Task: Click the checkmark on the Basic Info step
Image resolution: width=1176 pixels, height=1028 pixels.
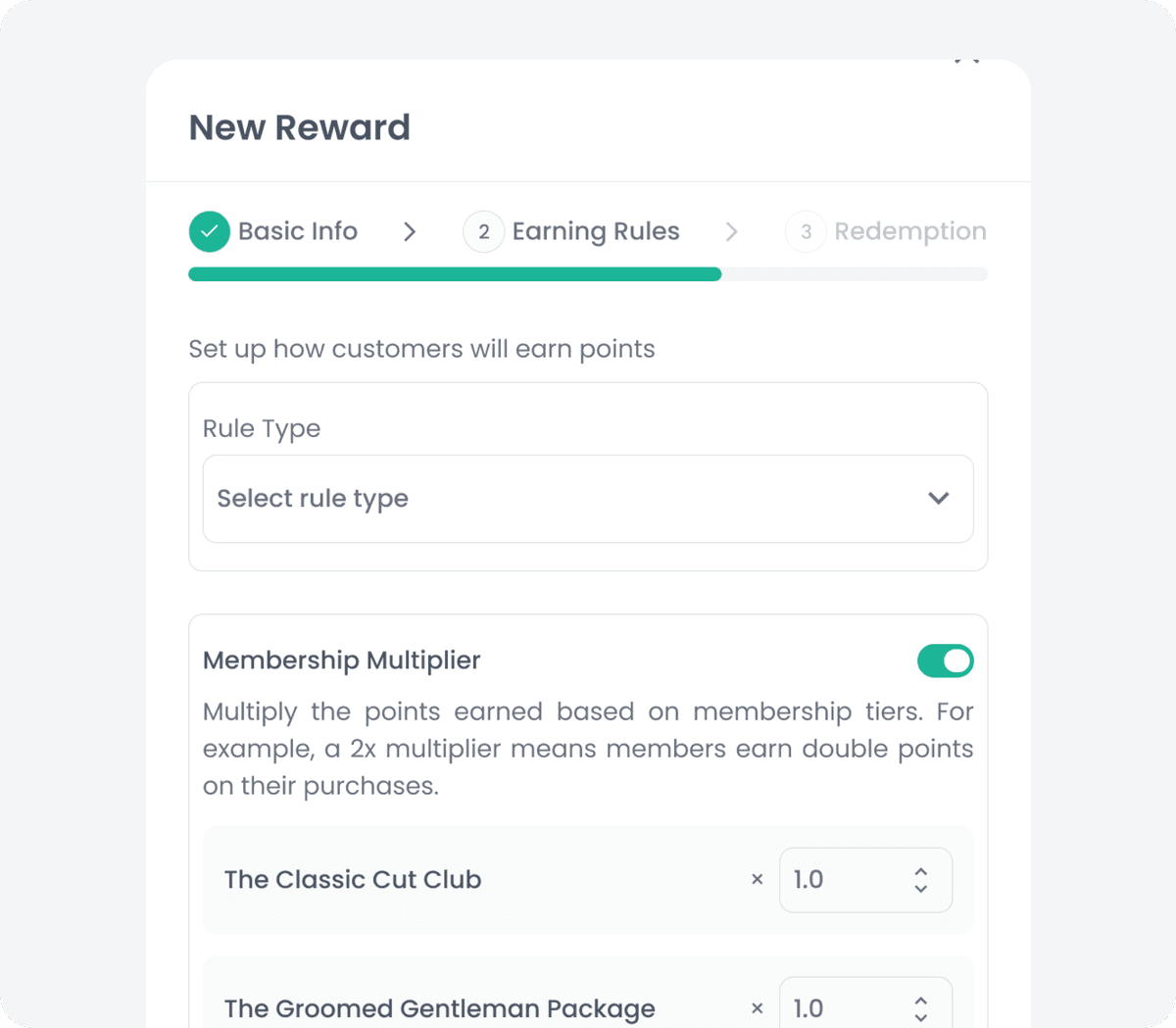Action: (209, 231)
